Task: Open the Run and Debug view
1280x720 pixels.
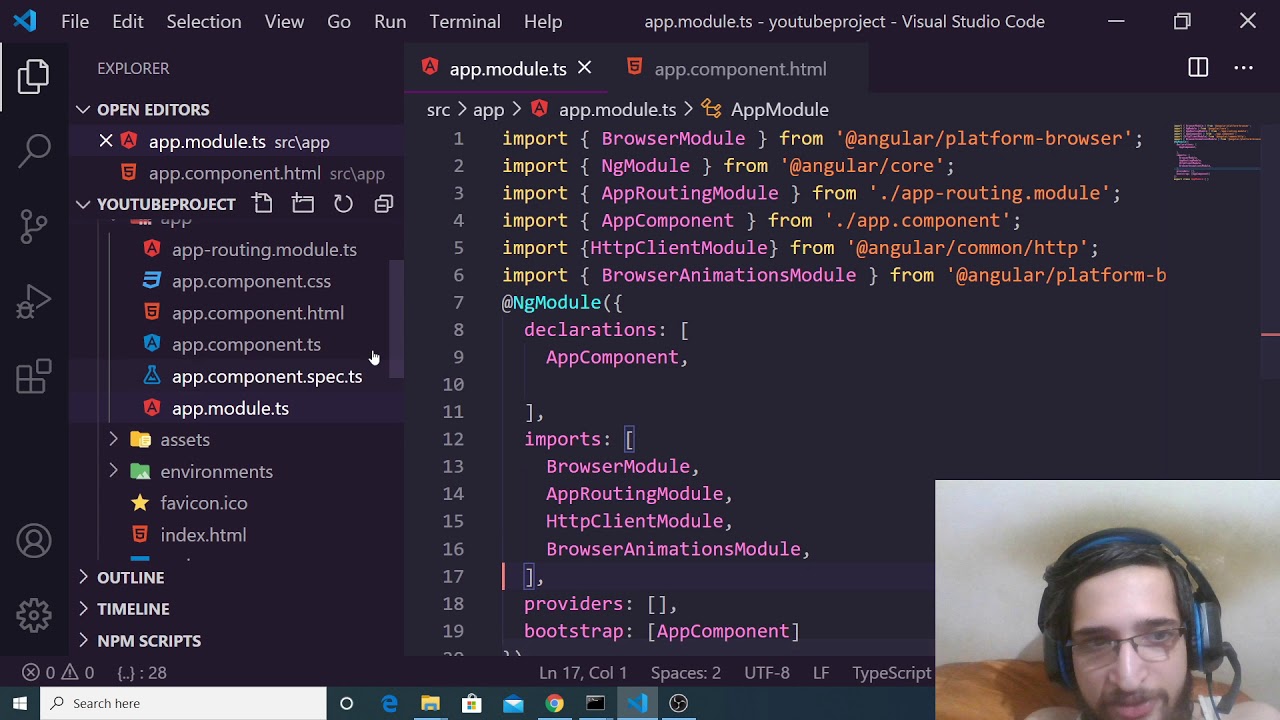Action: tap(34, 301)
